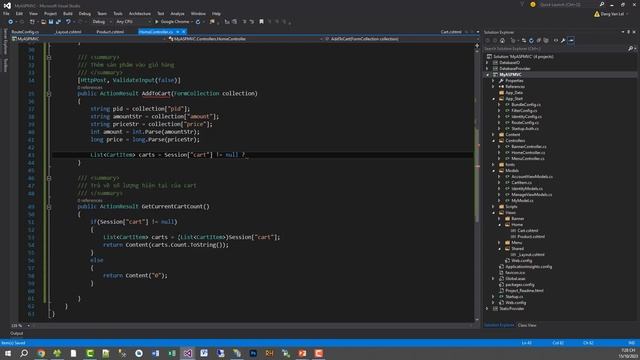Viewport: 640px width, 360px height.
Task: Expand the Scripts folder
Action: (493, 207)
